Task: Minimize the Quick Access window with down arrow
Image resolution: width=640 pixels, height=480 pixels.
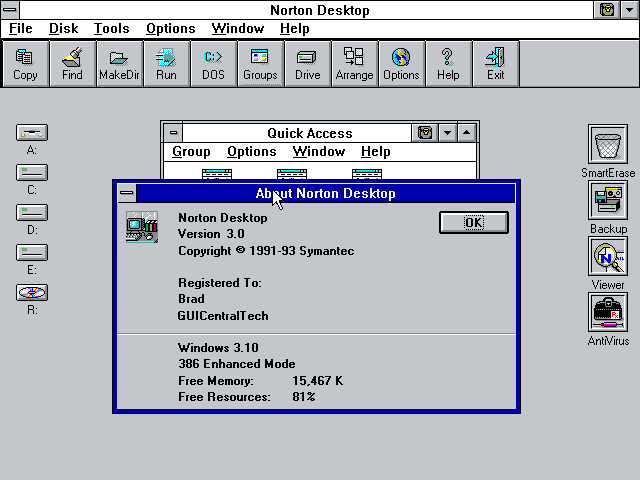Action: [448, 133]
